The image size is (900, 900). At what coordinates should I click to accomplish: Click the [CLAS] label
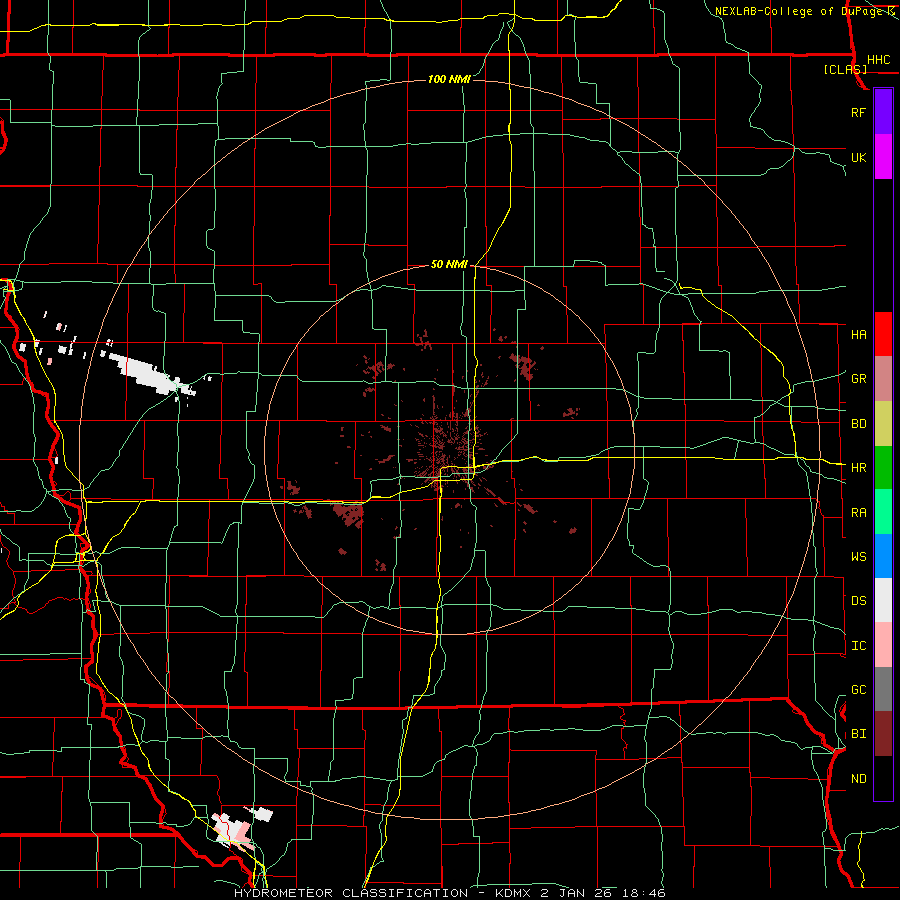coord(845,69)
